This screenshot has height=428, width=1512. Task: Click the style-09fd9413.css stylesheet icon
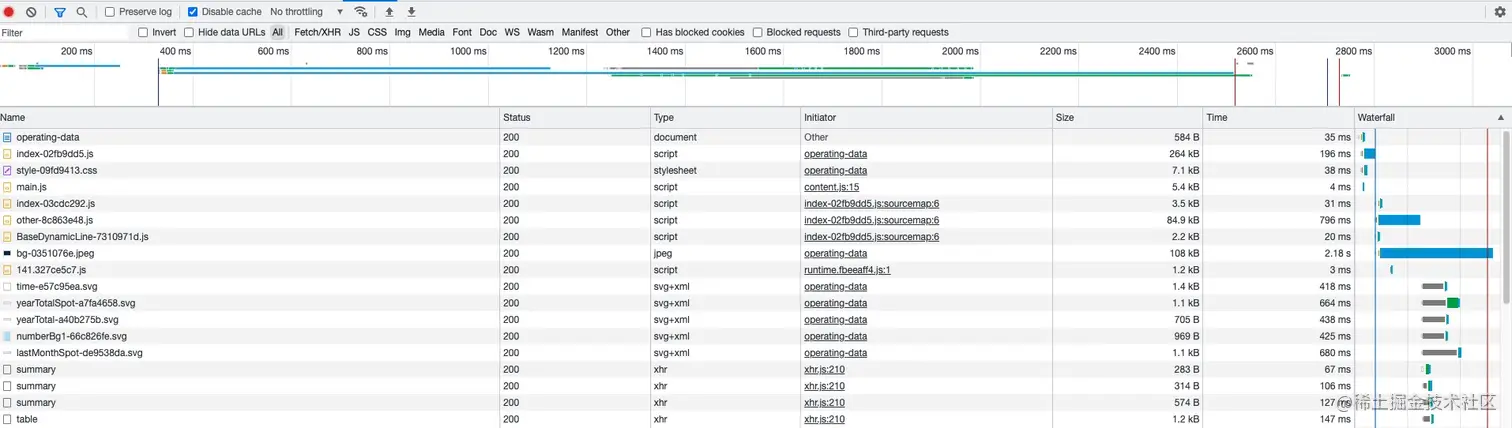[7, 170]
